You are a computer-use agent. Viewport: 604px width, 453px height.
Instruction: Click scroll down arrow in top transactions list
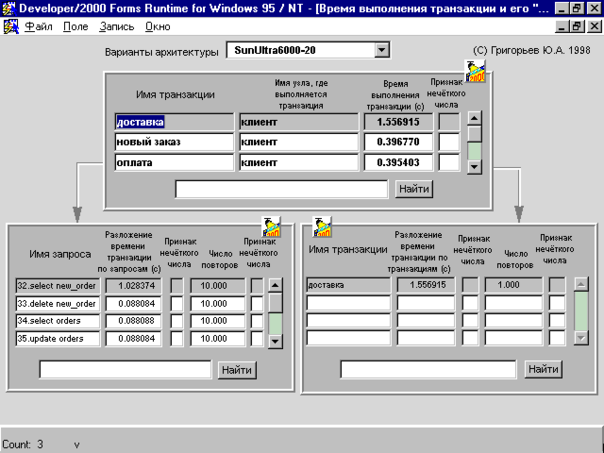point(474,167)
